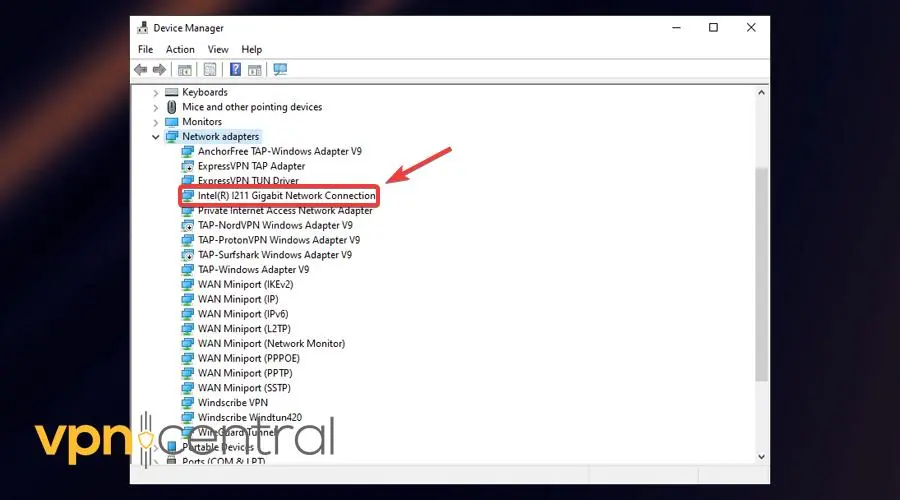Click the vertical scrollbar thumb
The image size is (900, 500).
761,274
